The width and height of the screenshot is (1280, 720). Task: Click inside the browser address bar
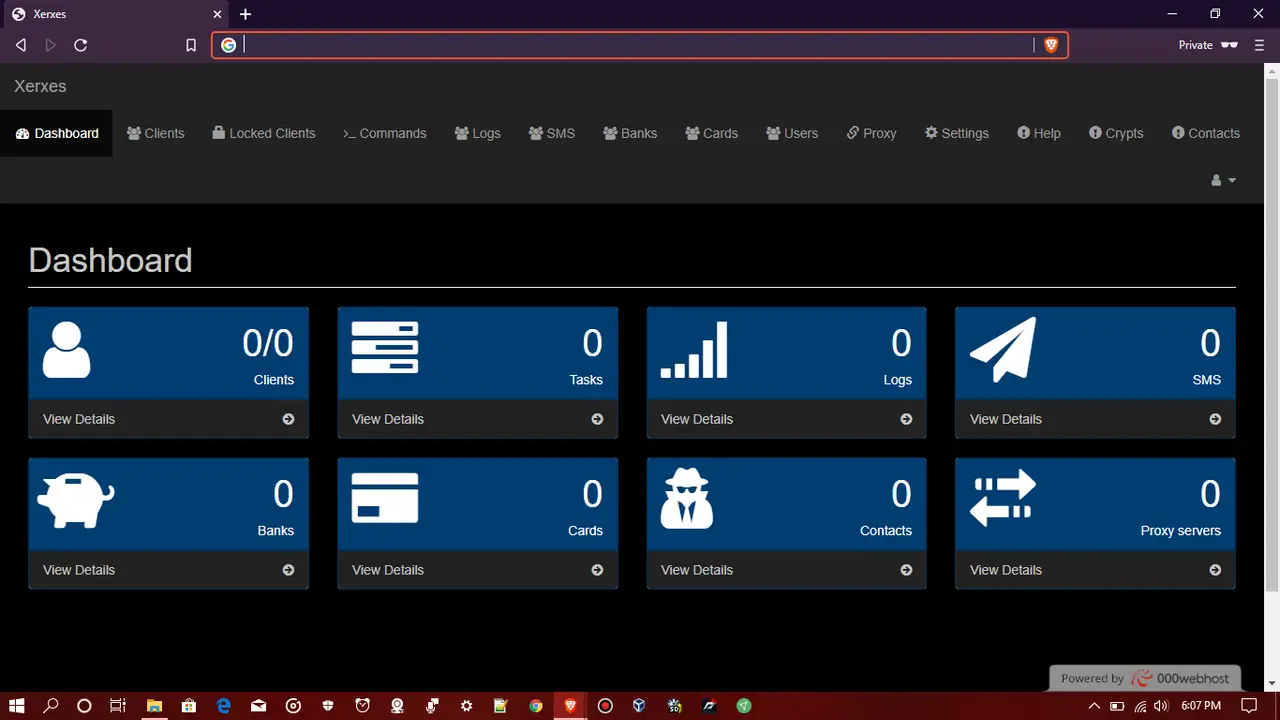(630, 45)
